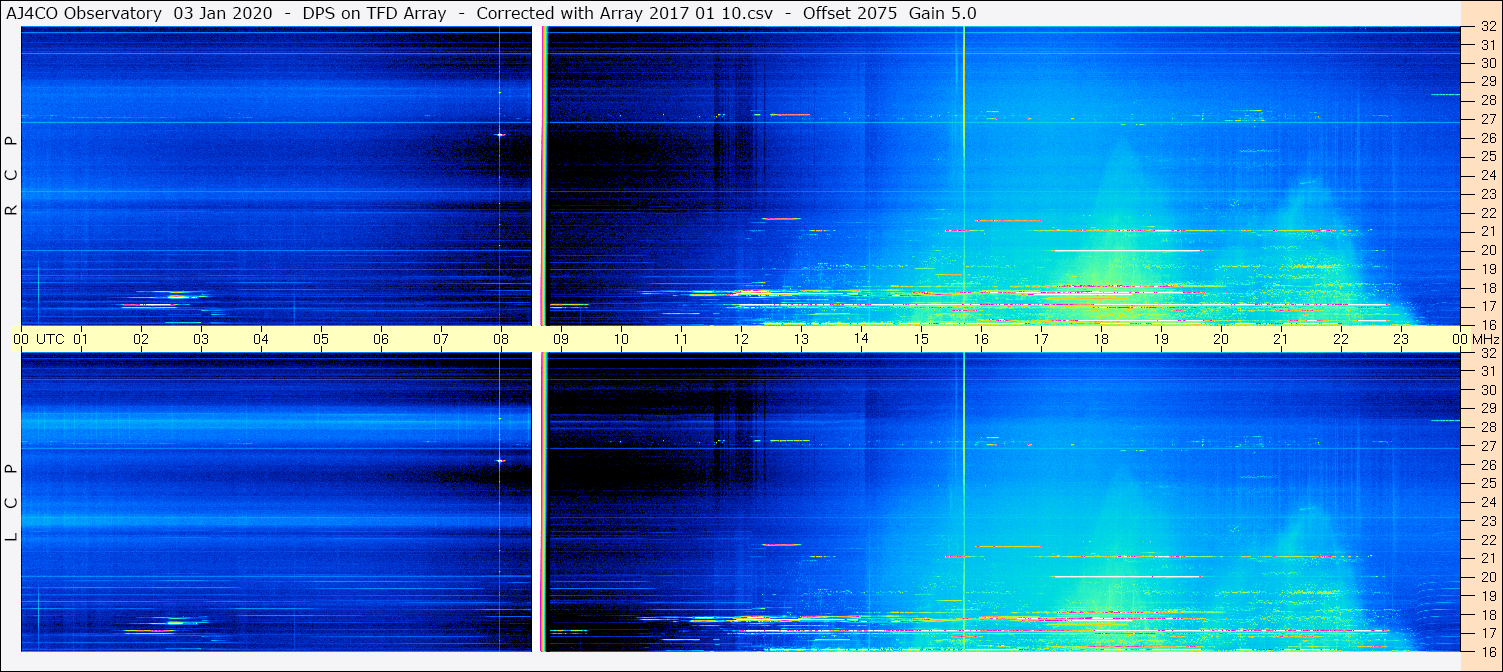The width and height of the screenshot is (1503, 672).
Task: Click the white 20 MHz horizontal streak in LCP panel
Action: [1127, 576]
